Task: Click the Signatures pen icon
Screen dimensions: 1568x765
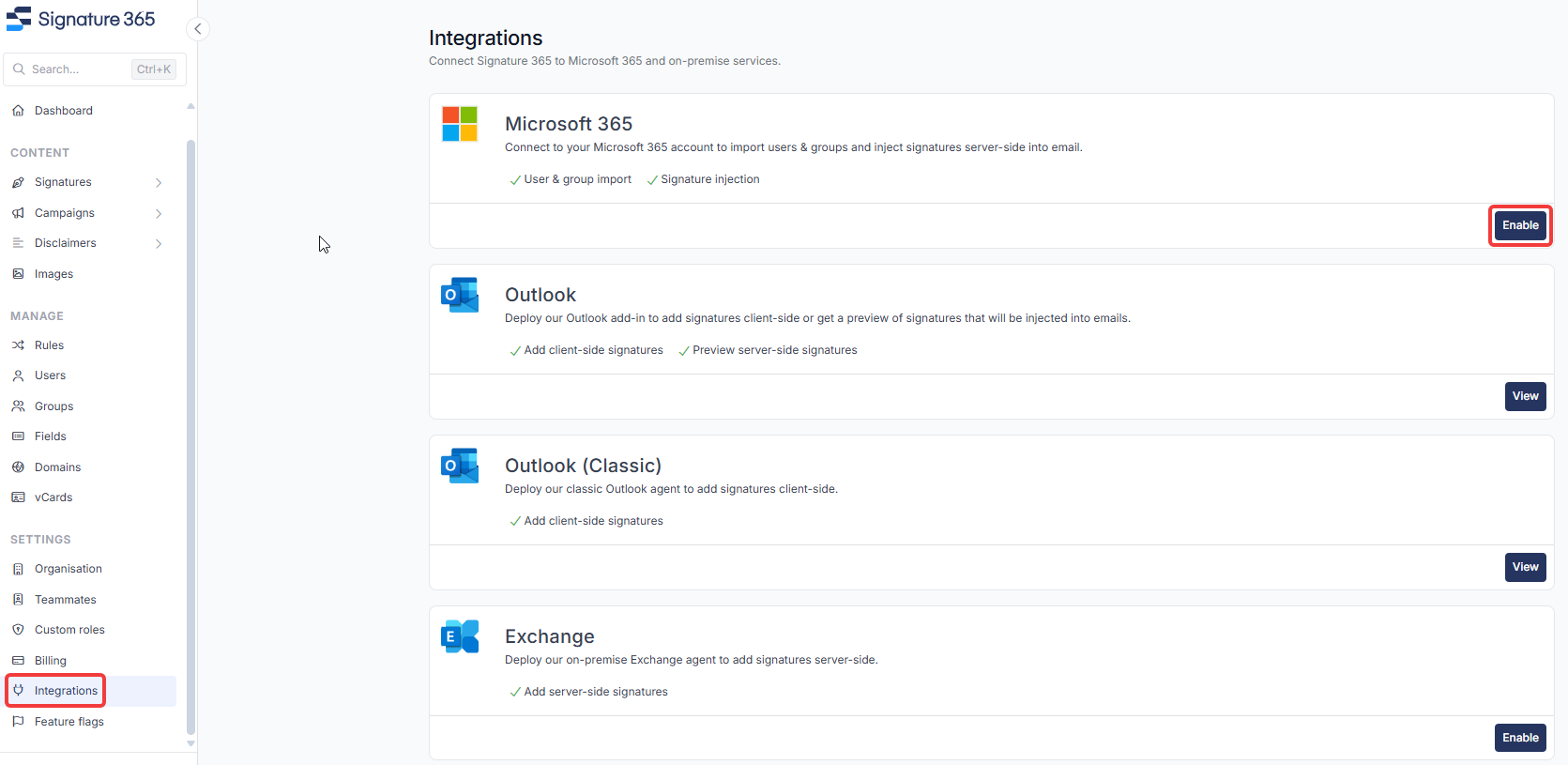Action: pyautogui.click(x=18, y=182)
